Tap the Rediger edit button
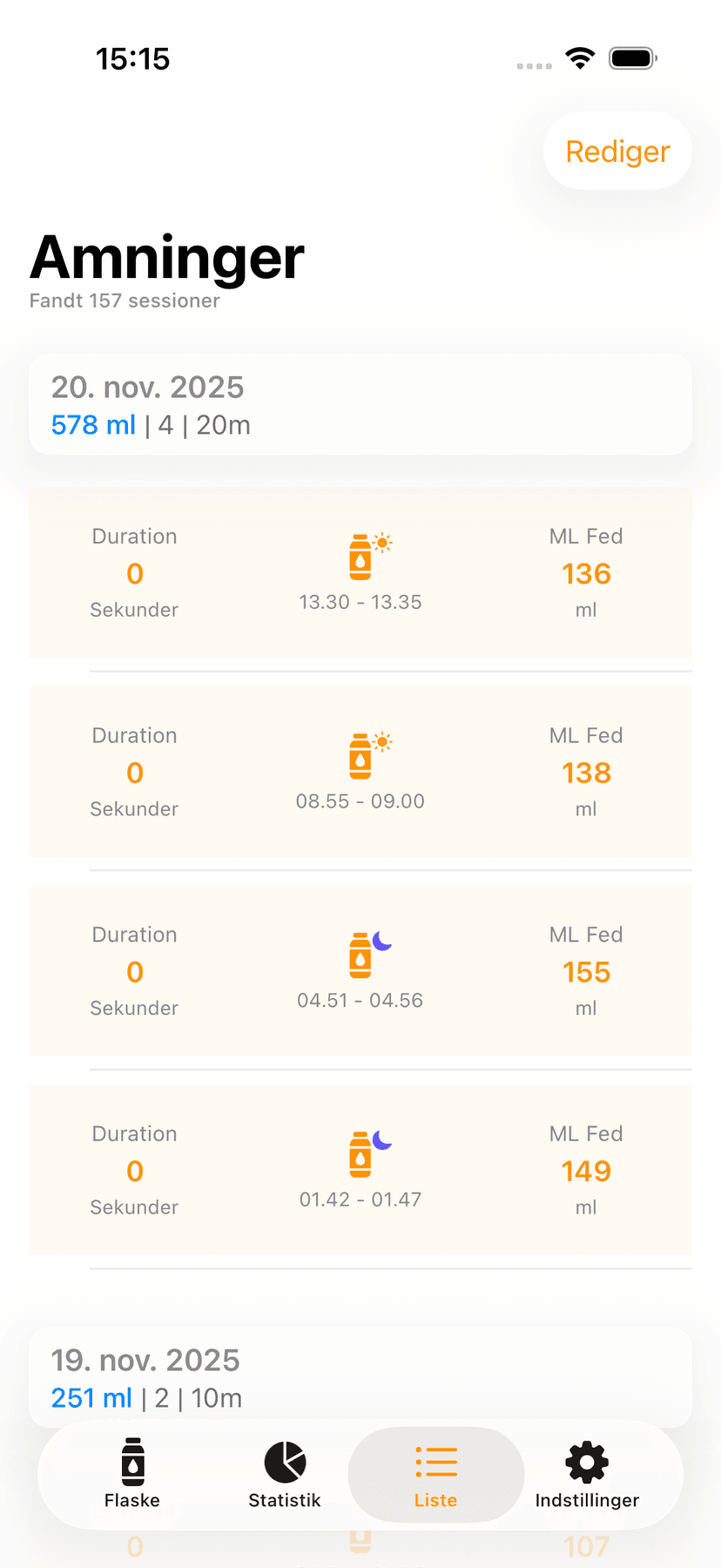The image size is (721, 1568). [617, 152]
